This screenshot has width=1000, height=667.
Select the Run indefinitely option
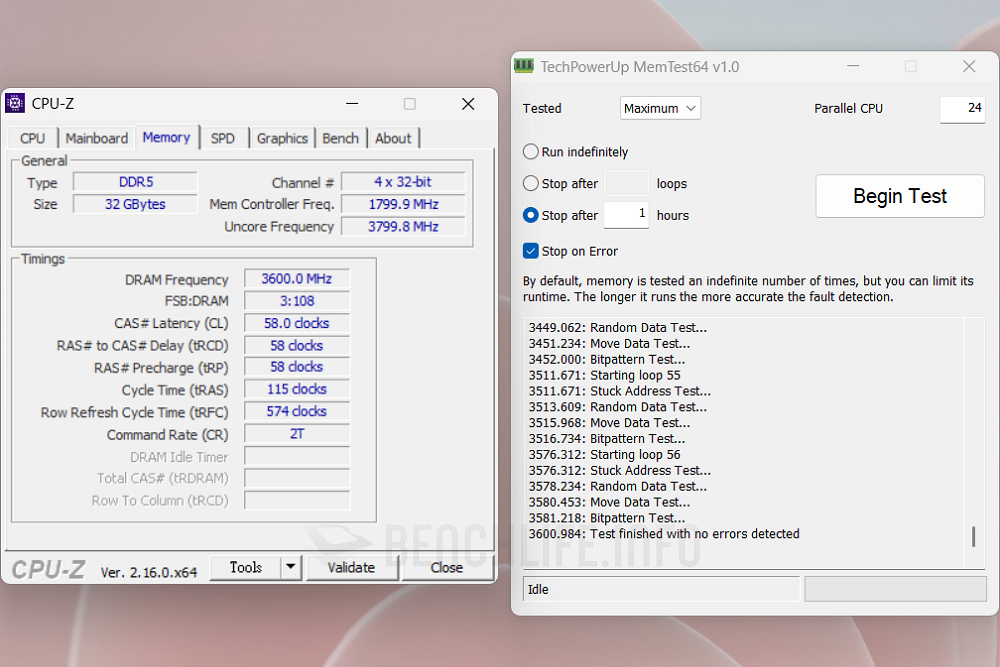[531, 152]
